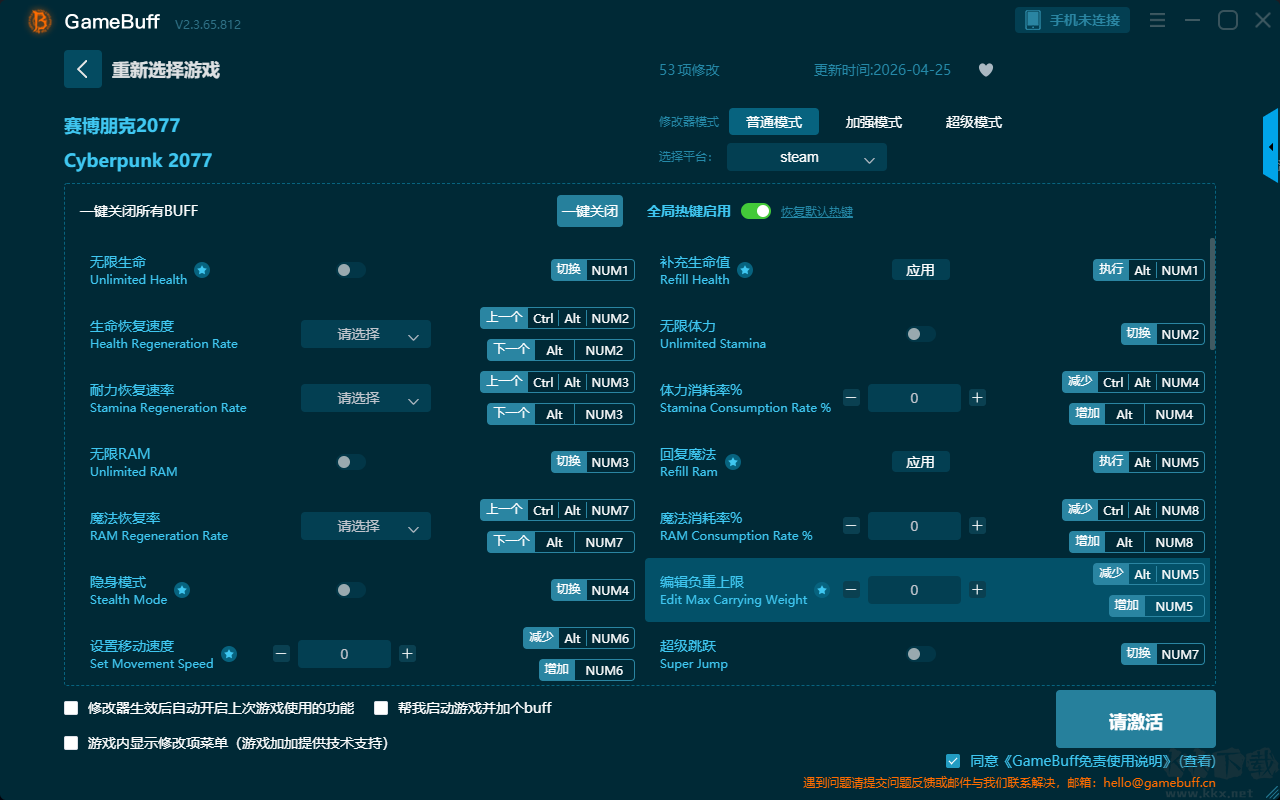Expand the blue side panel arrow
The height and width of the screenshot is (800, 1280).
1271,146
